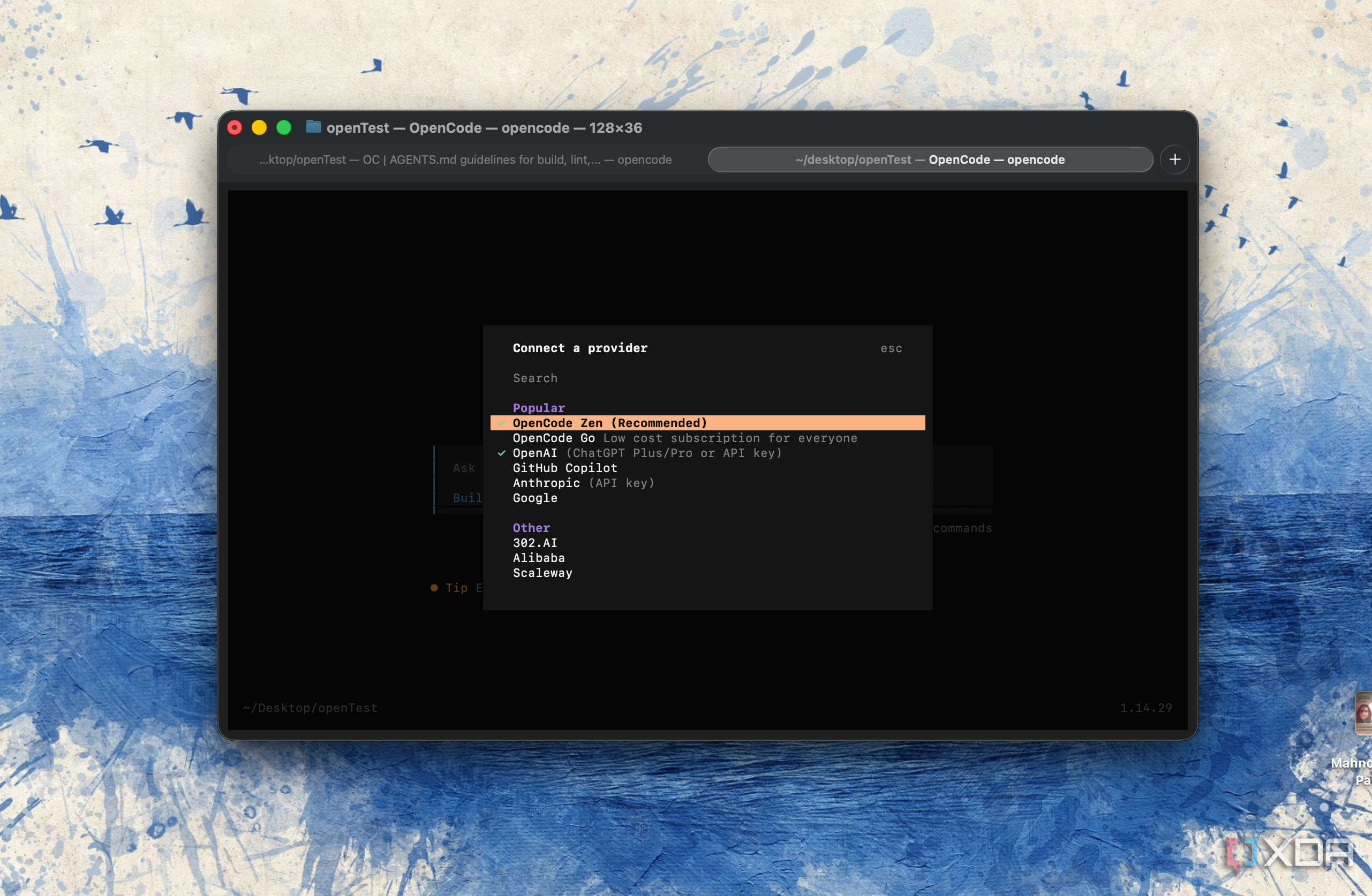Screen dimensions: 1372x896
Task: Open the desktop file thumbnail at right edge
Action: coord(1363,713)
